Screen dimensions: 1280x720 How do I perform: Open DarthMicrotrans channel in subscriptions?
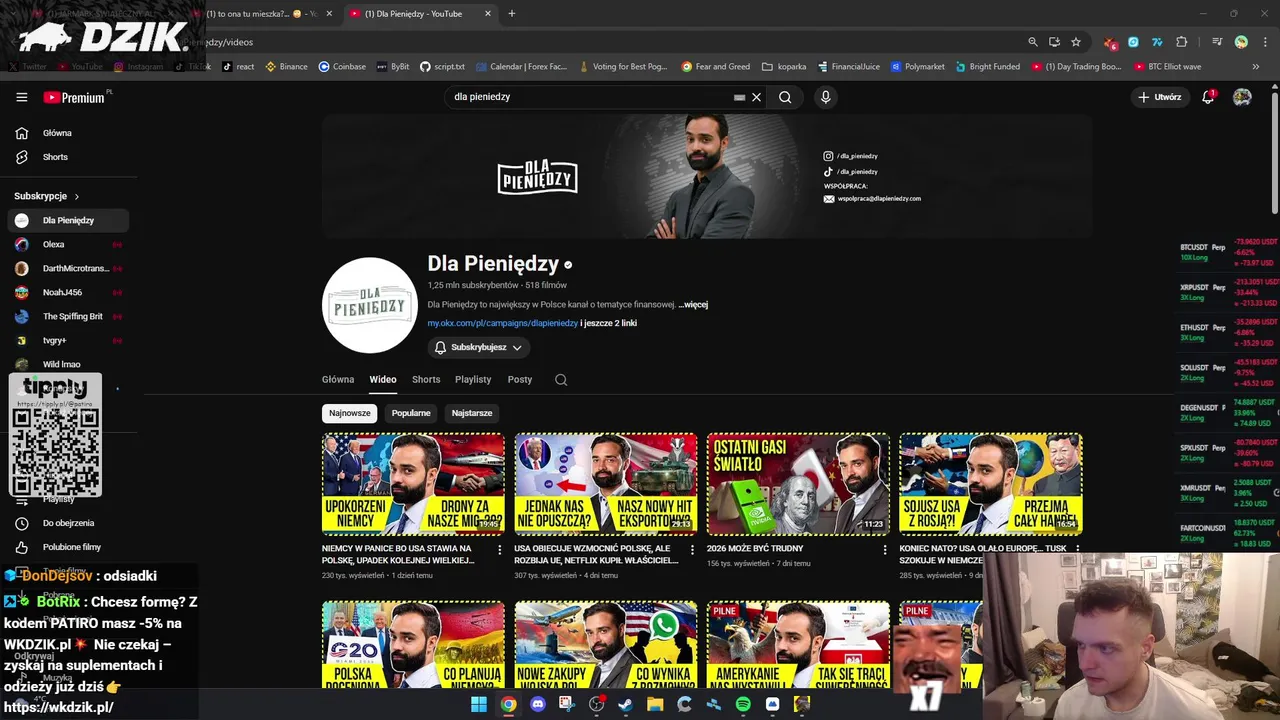[68, 268]
